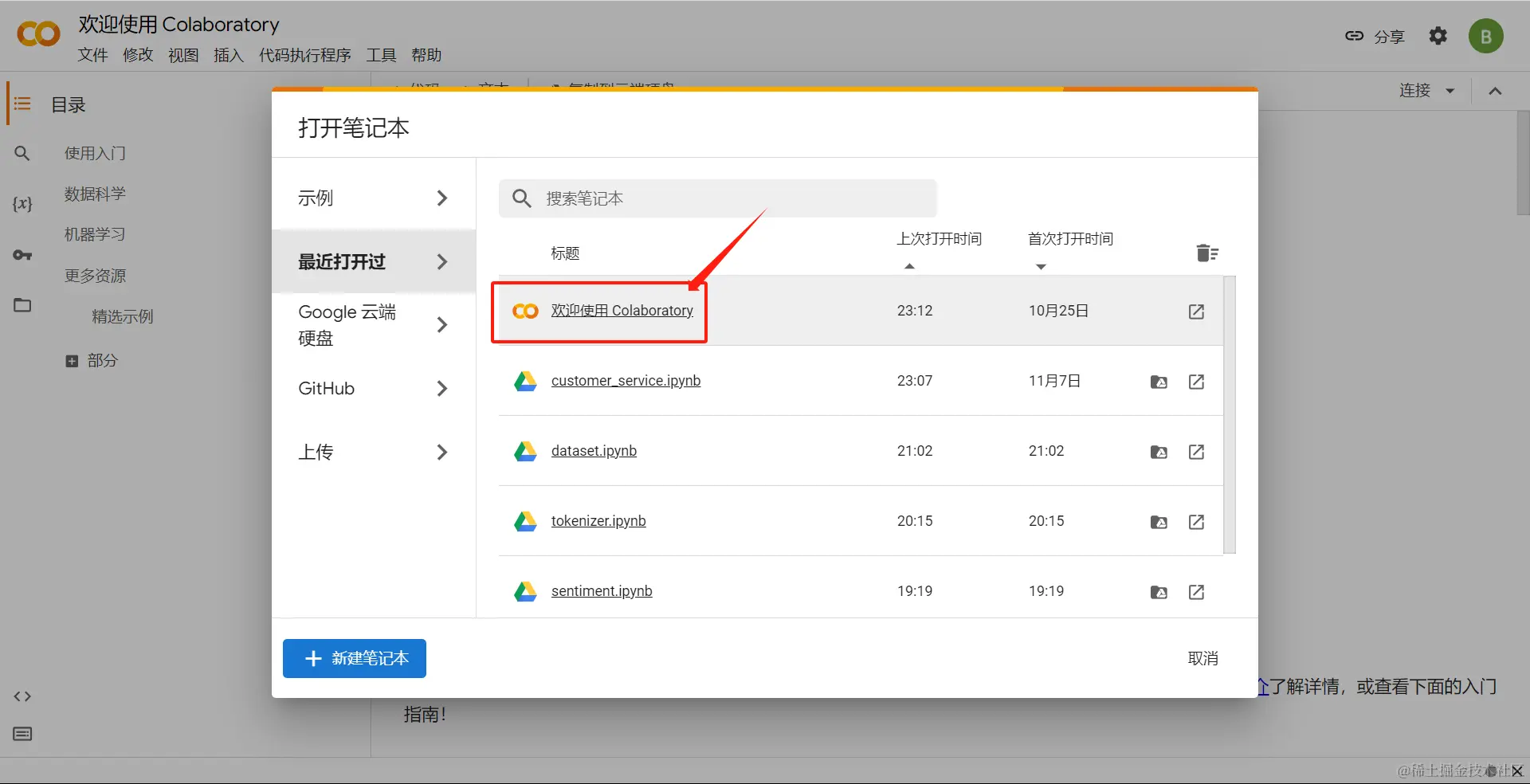Open the code snippets icon

(x=22, y=696)
